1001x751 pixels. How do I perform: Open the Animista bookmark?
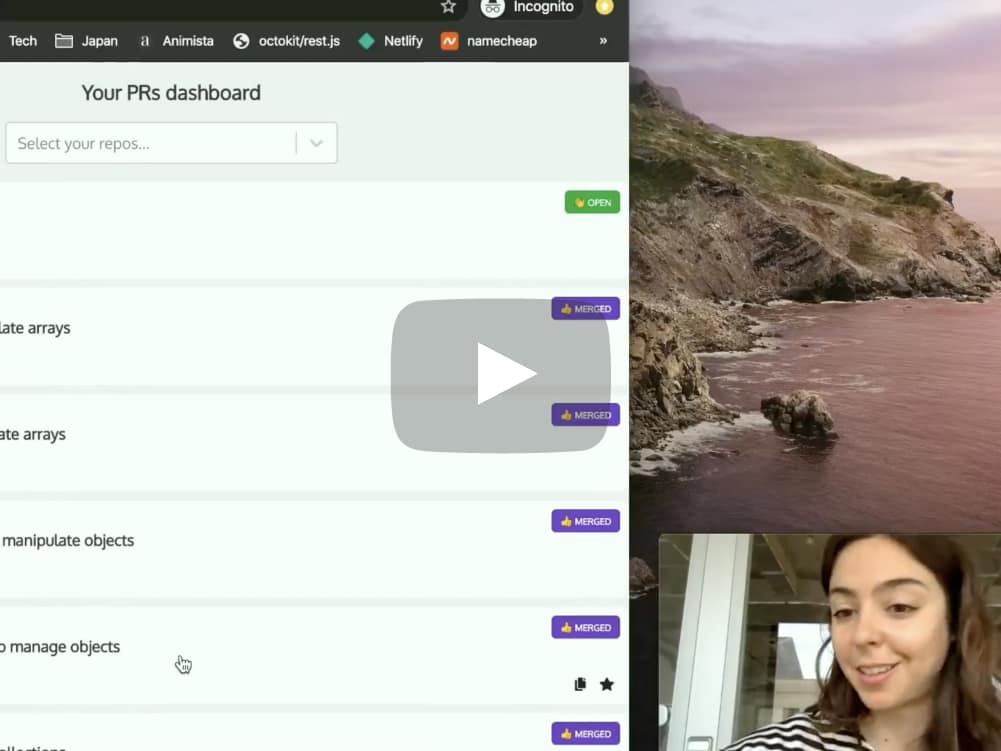179,41
